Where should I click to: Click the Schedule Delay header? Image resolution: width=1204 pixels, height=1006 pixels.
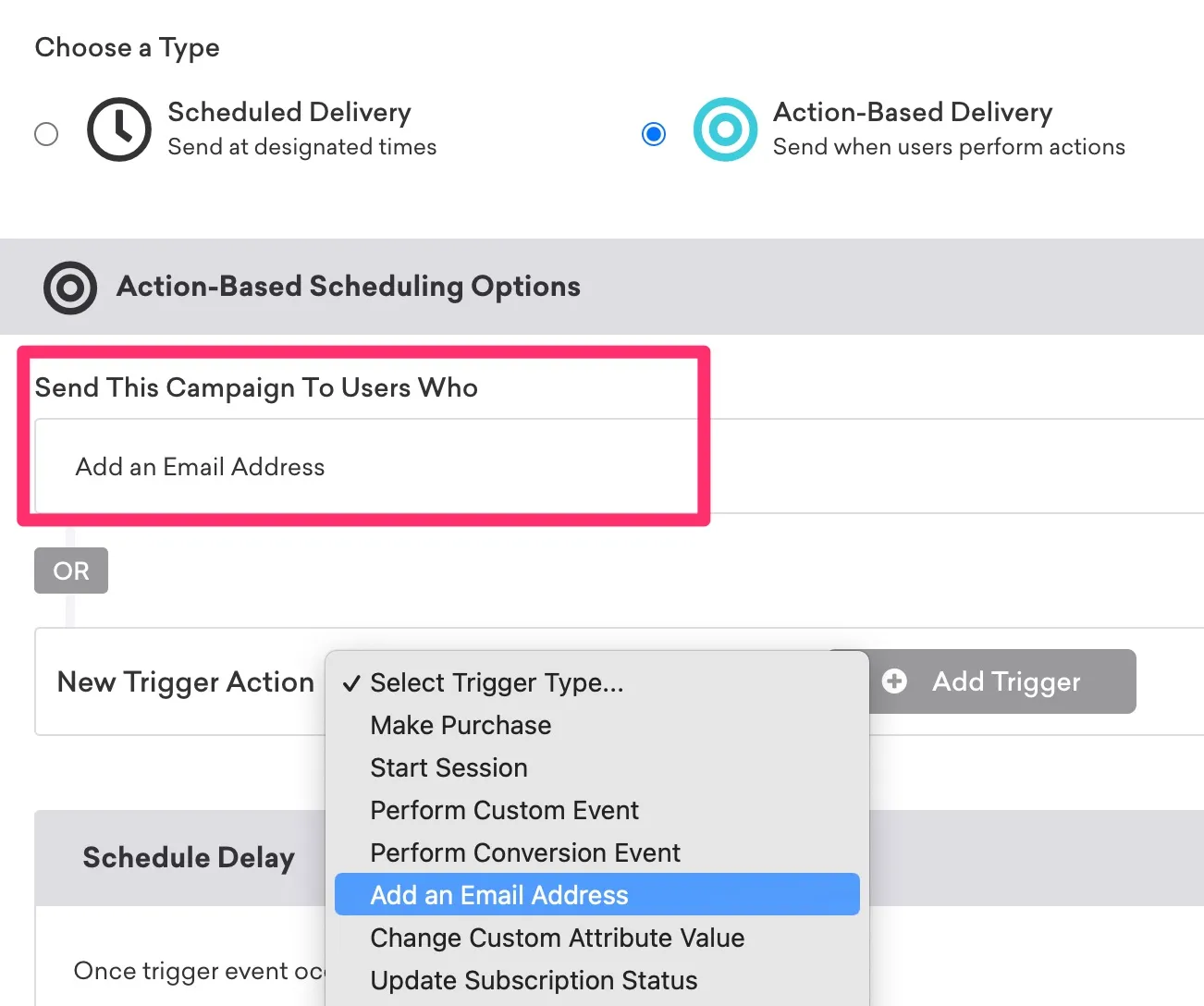click(x=189, y=858)
